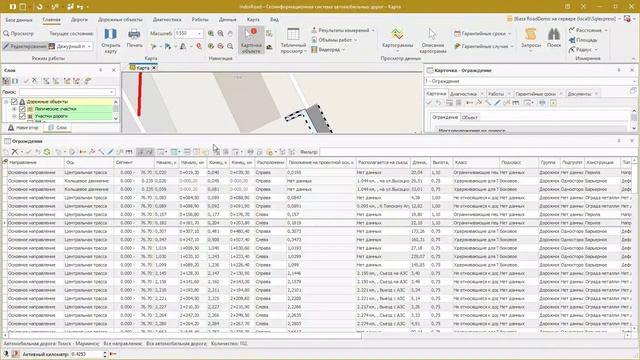The width and height of the screenshot is (640, 360).
Task: Click the Расстояние measurement tool
Action: click(588, 30)
